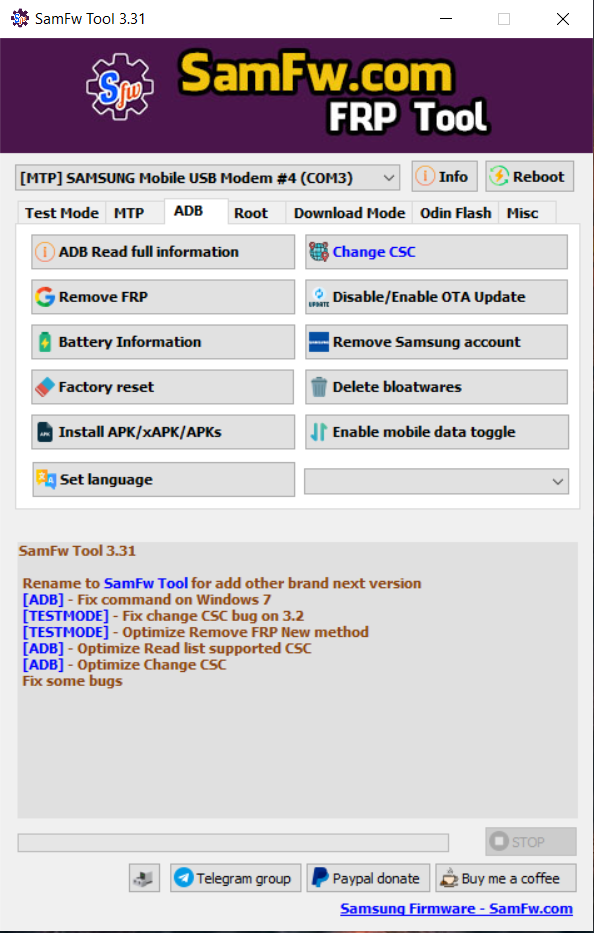Open the Misc tab
Screen dimensions: 594x933
(x=523, y=213)
